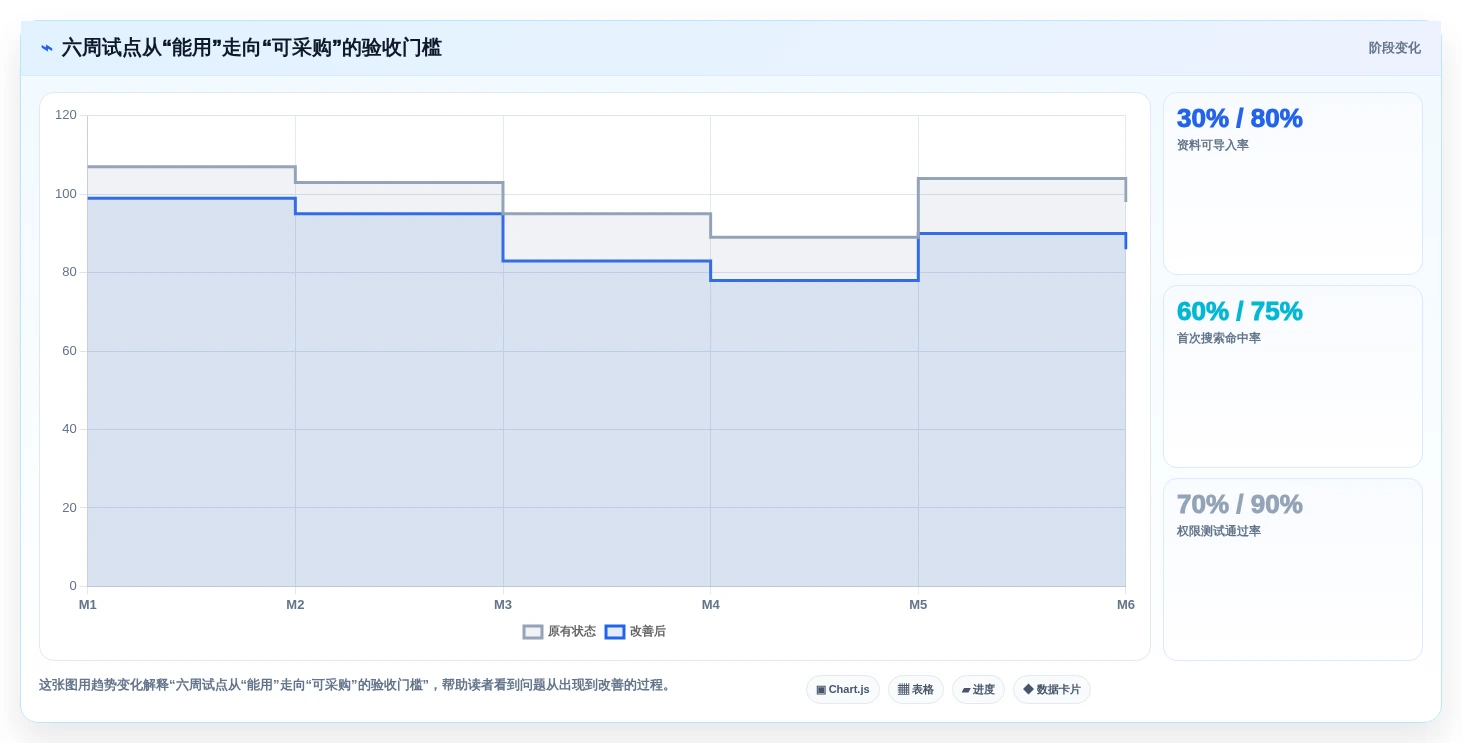
Task: Click the gray 原有状态 legend color box
Action: [533, 632]
